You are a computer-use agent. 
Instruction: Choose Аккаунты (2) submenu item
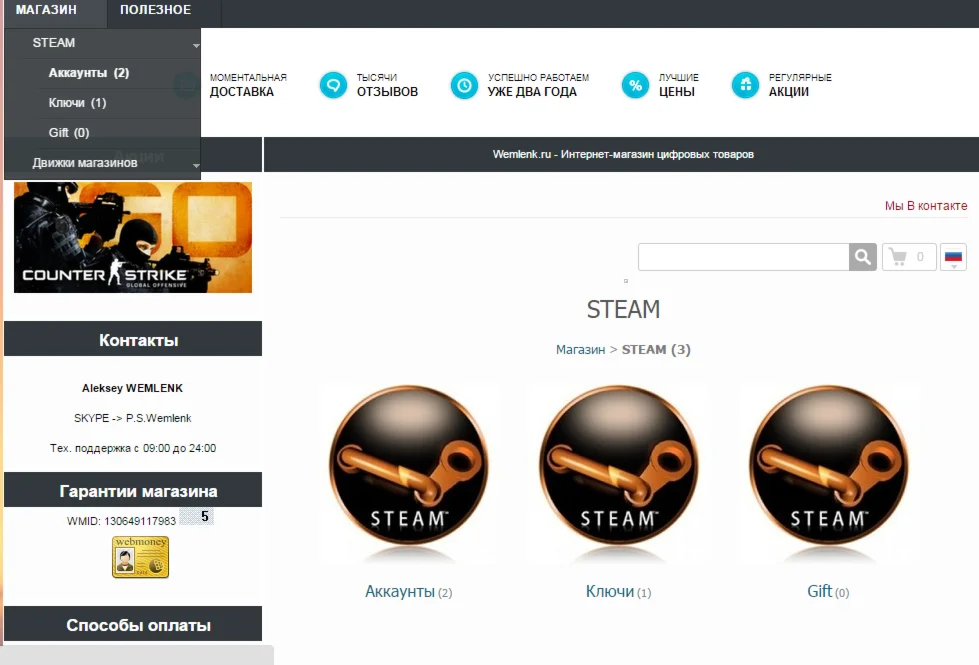click(89, 73)
